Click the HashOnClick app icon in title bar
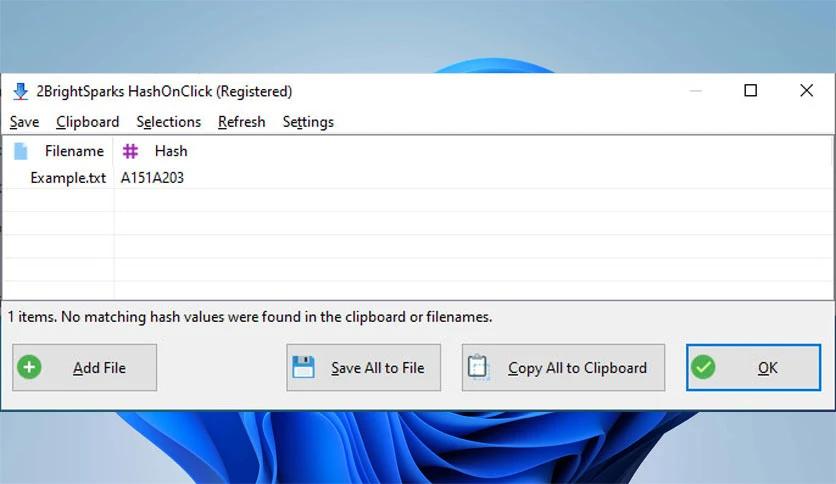836x484 pixels. 20,92
